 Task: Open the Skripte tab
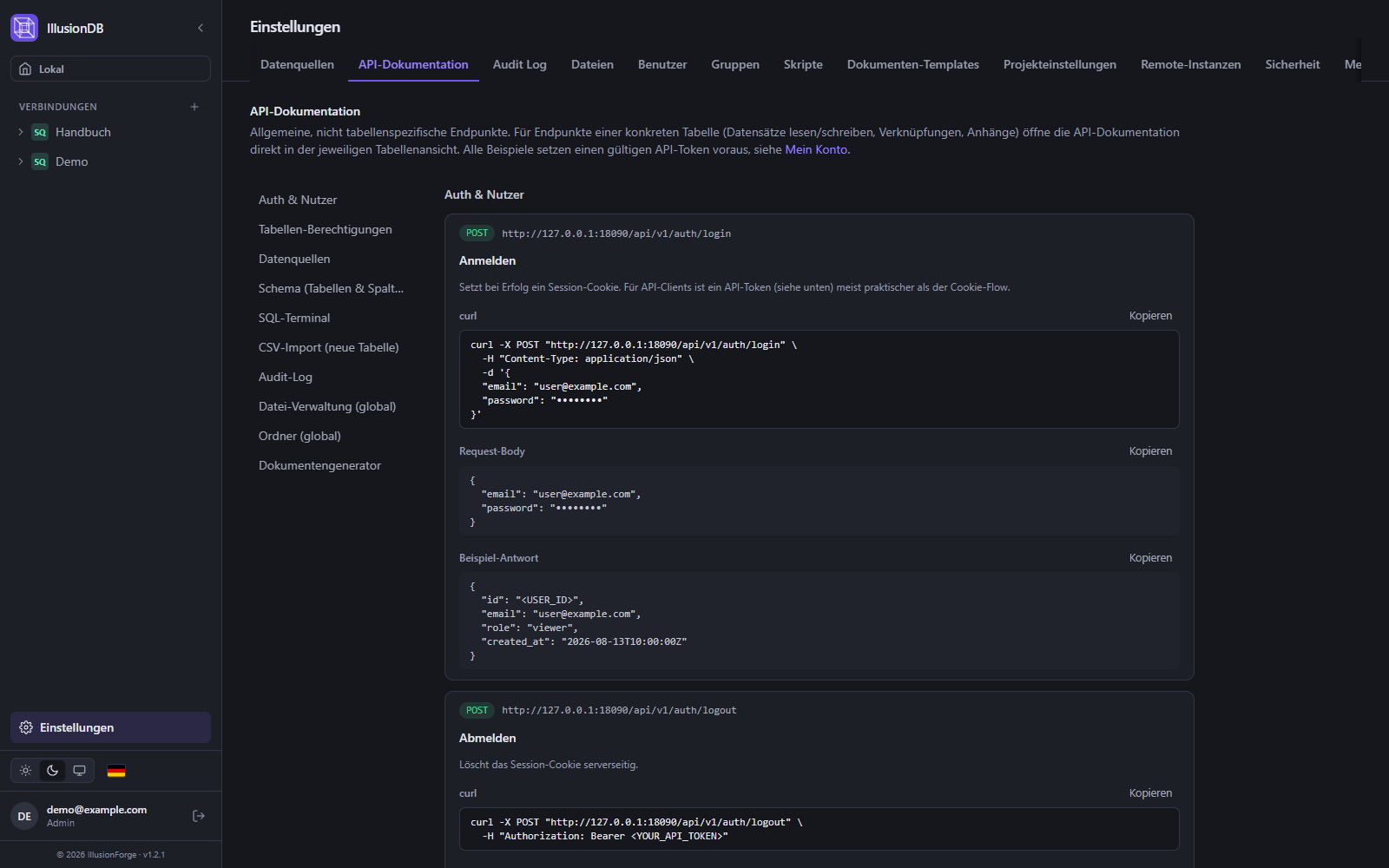coord(803,64)
